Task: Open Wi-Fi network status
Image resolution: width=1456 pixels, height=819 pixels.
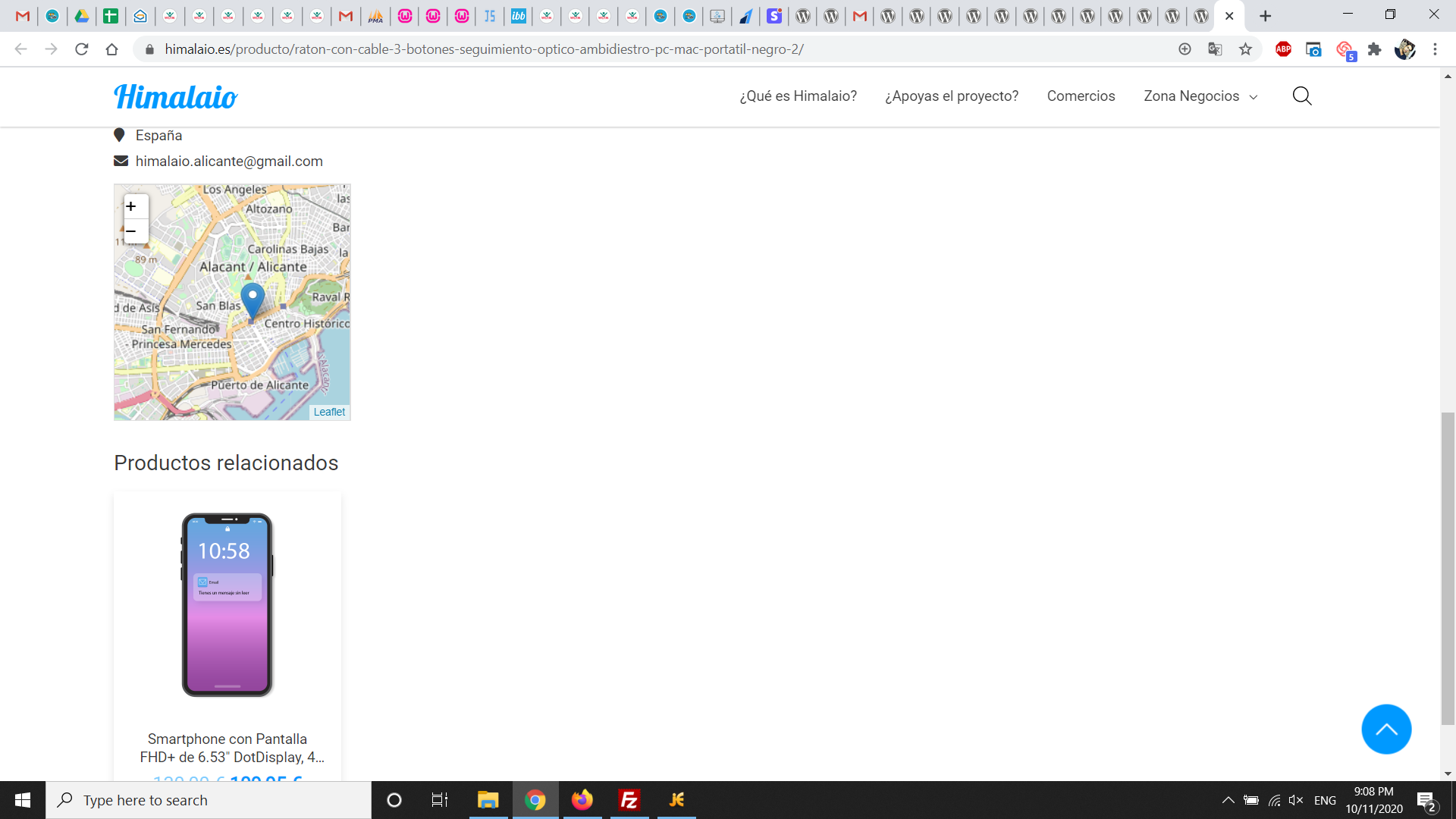Action: [1274, 800]
